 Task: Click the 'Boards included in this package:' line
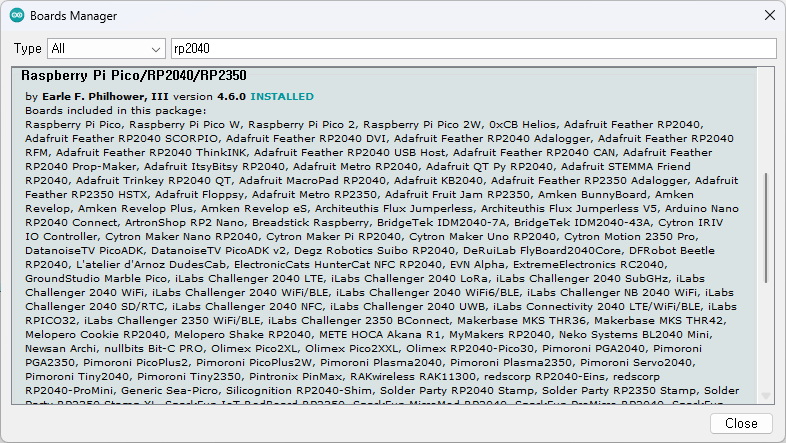[116, 111]
